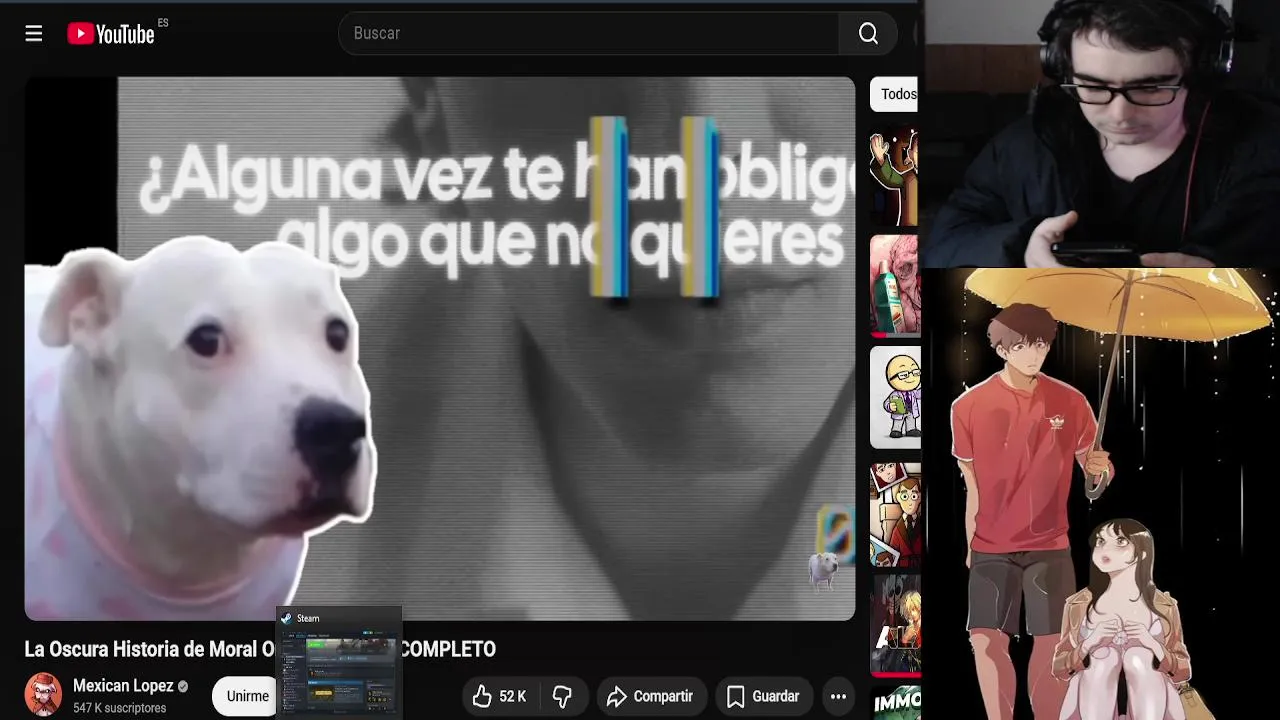Screen dimensions: 1280x720
Task: Open the YouTube hamburger menu
Action: point(34,34)
